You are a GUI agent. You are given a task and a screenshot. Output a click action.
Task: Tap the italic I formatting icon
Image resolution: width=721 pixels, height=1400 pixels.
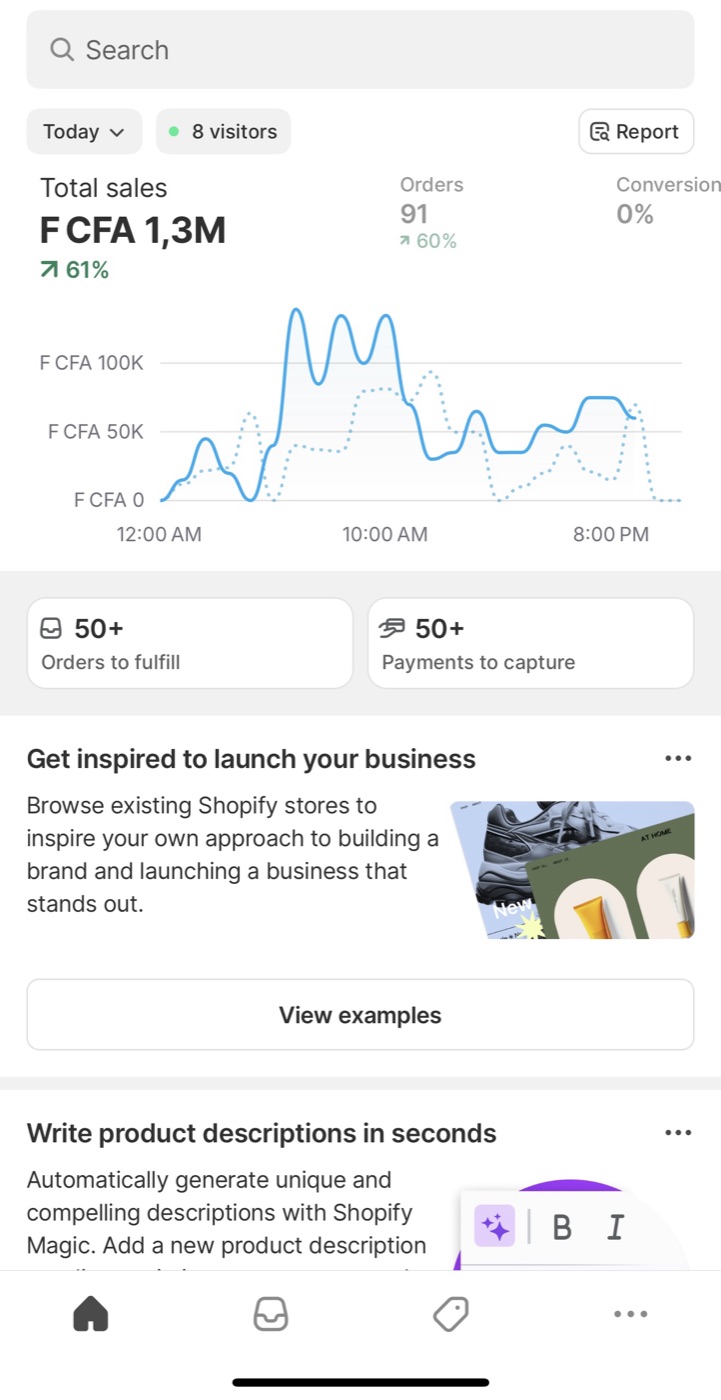coord(615,1227)
